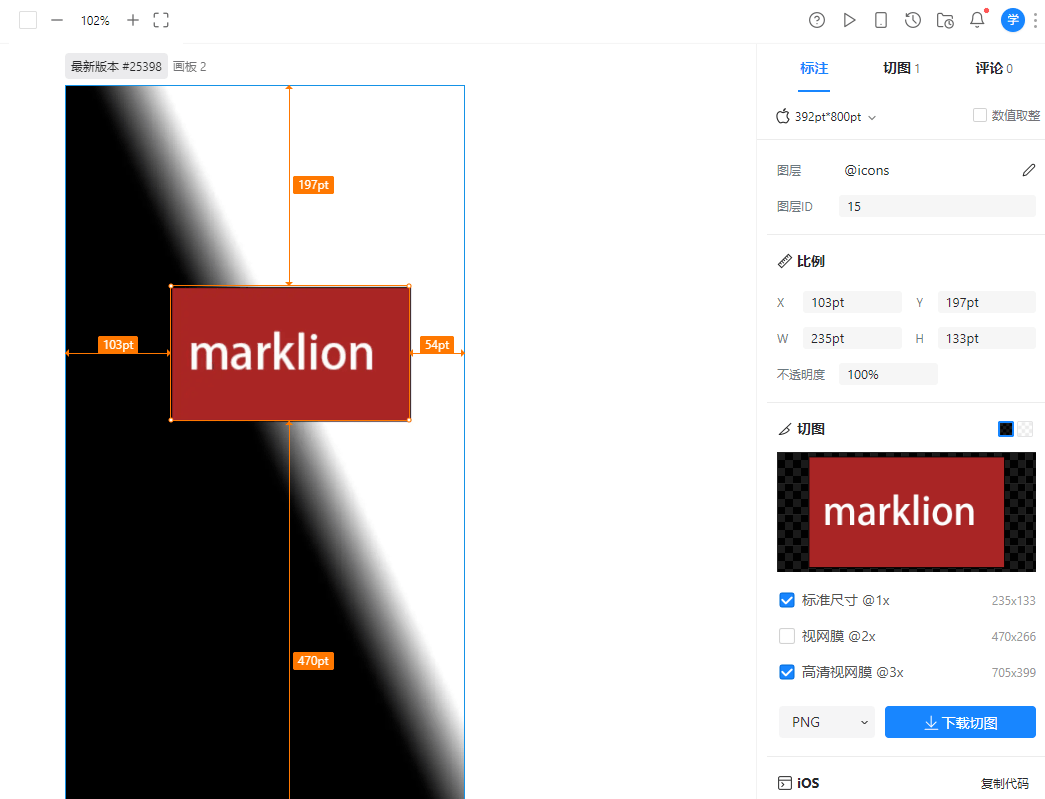The width and height of the screenshot is (1045, 799).
Task: Click the 不透明度 100% field
Action: click(888, 375)
